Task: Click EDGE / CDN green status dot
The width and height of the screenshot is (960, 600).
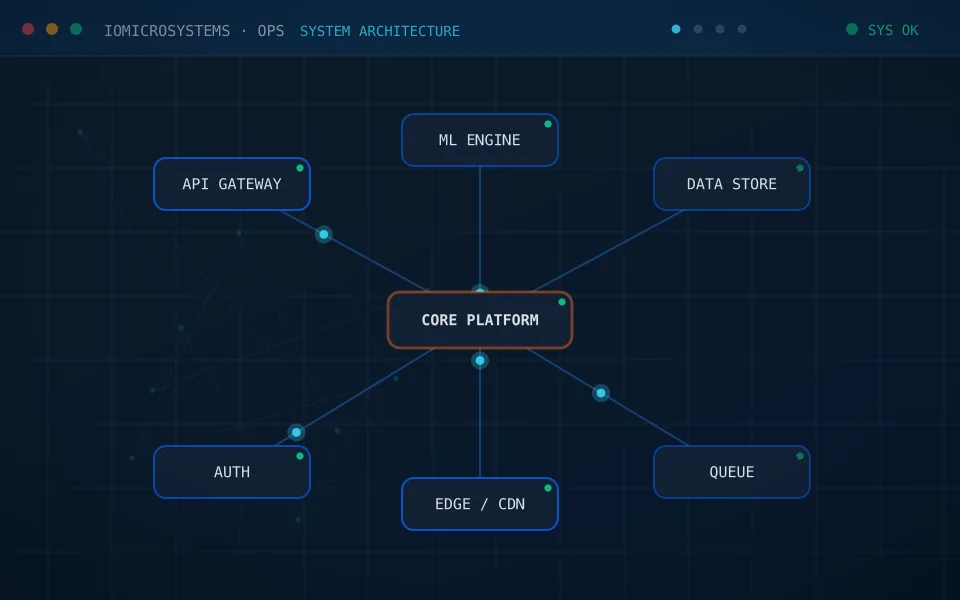Action: pyautogui.click(x=548, y=488)
